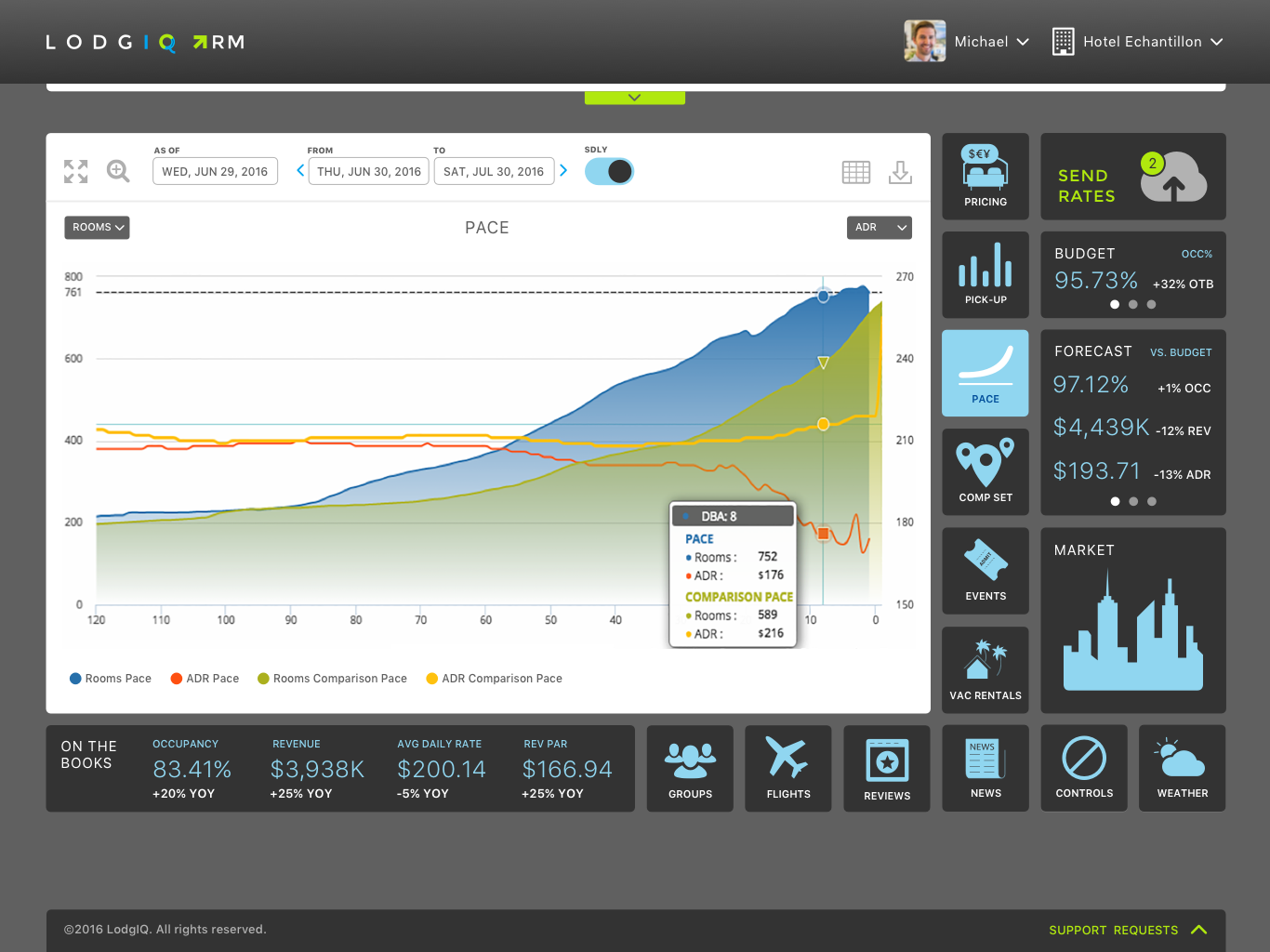
Task: Open the Flights tile
Action: (787, 768)
